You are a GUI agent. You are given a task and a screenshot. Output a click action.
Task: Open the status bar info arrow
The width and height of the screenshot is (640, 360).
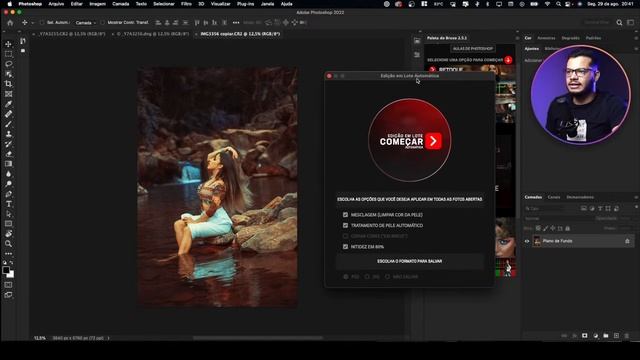[x=108, y=338]
